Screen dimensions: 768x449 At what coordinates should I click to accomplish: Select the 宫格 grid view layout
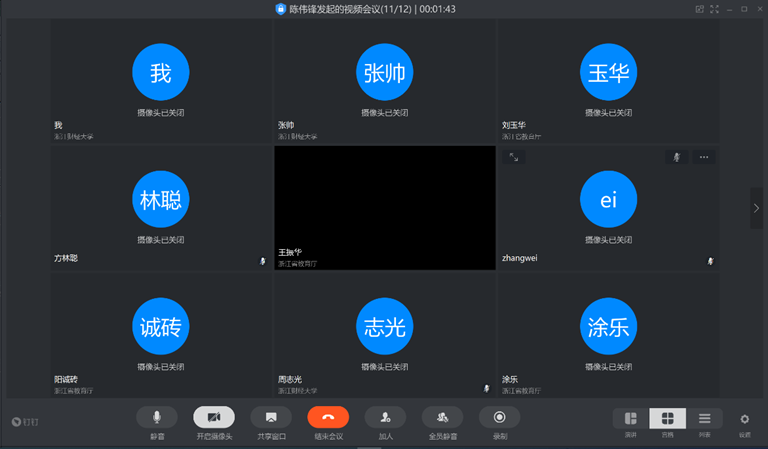pyautogui.click(x=667, y=418)
